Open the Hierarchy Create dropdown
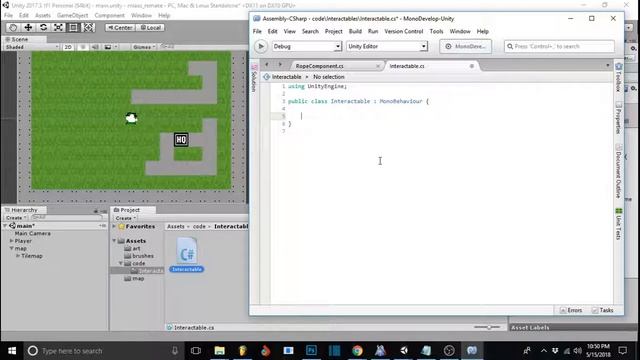The image size is (640, 360). click(x=16, y=218)
